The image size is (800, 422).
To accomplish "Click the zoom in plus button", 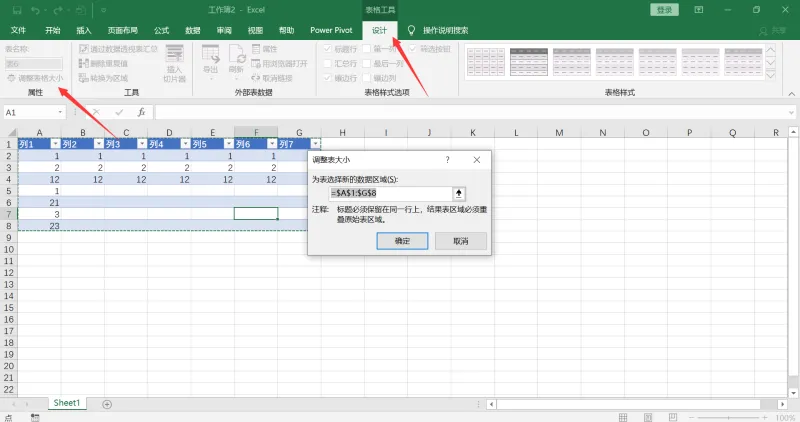I will click(x=764, y=417).
